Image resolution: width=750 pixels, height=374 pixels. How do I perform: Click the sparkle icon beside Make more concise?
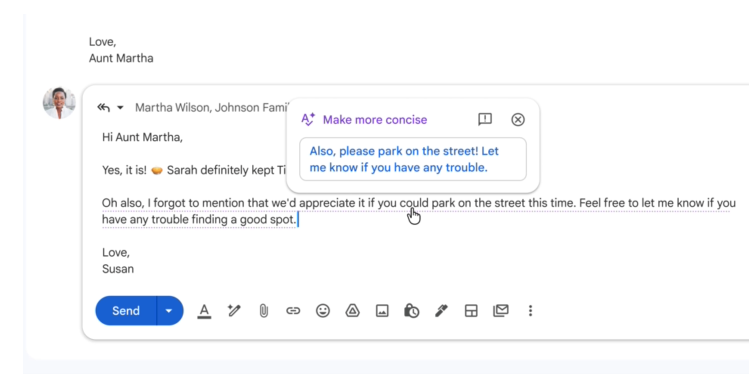click(x=308, y=120)
